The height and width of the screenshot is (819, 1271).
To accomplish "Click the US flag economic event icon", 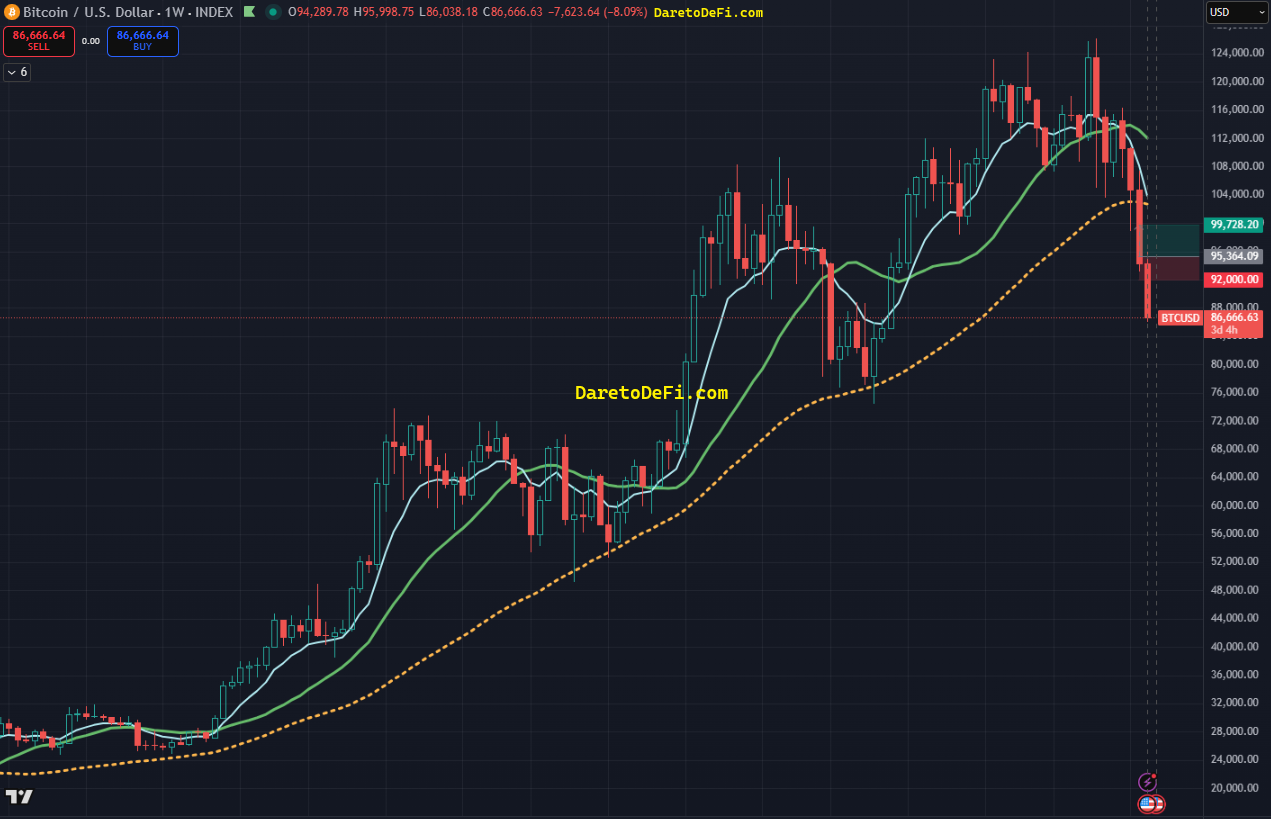I will coord(1146,803).
